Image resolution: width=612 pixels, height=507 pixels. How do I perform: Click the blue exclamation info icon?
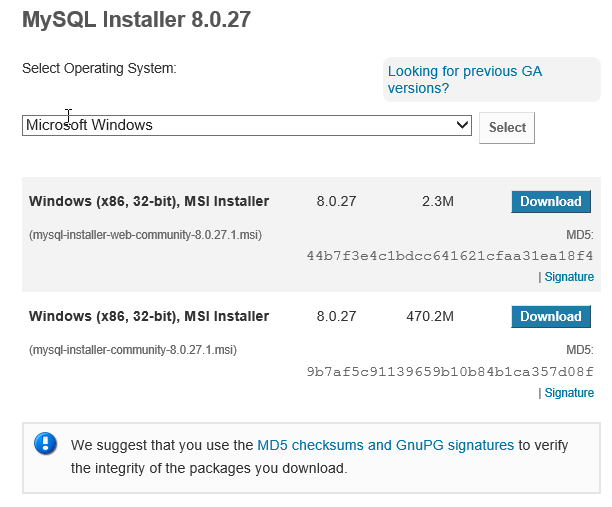point(45,444)
